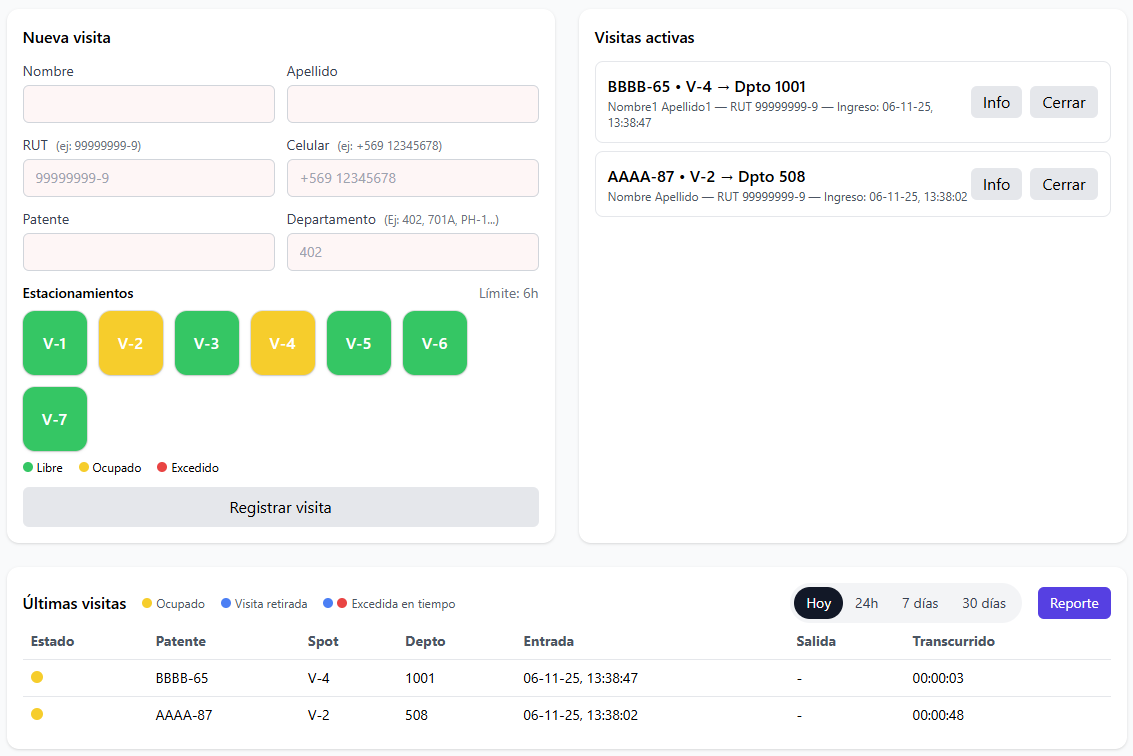
Task: Select free parking spot V-1
Action: pos(55,343)
